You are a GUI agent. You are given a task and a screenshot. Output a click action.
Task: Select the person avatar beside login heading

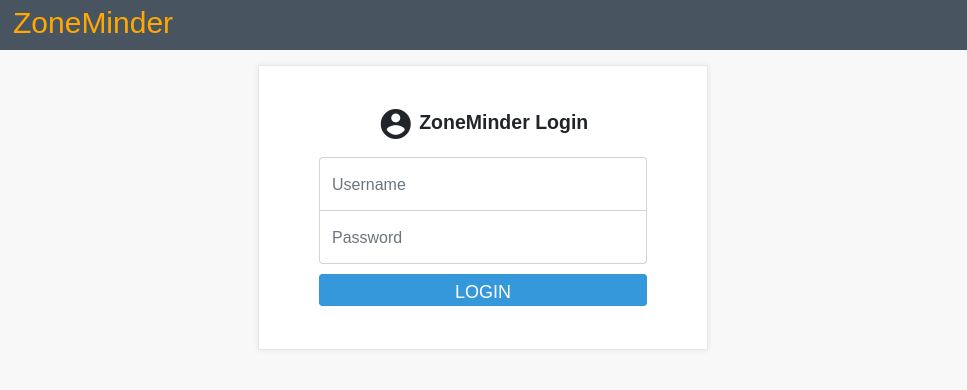[x=395, y=124]
